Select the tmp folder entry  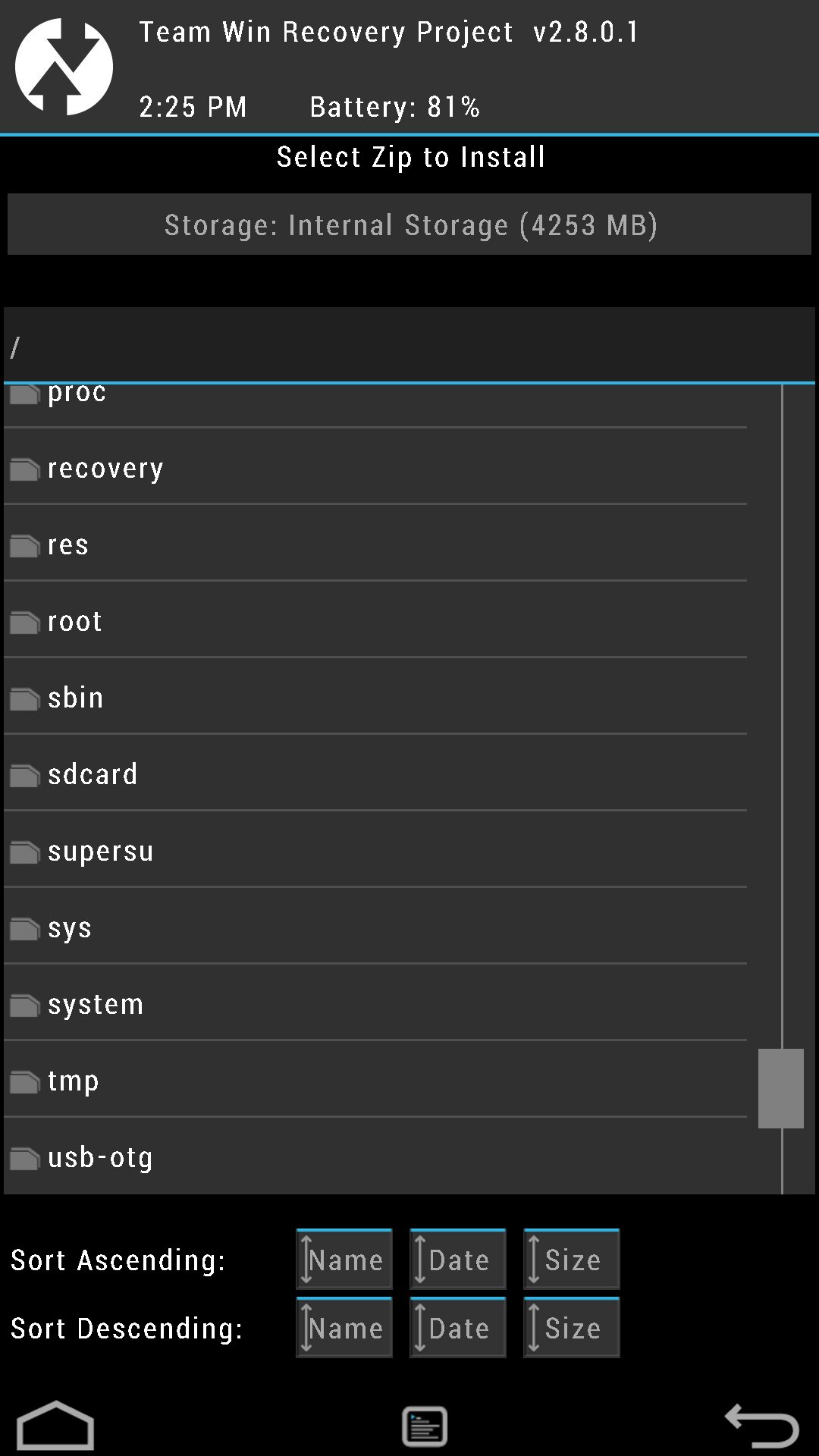[375, 1080]
